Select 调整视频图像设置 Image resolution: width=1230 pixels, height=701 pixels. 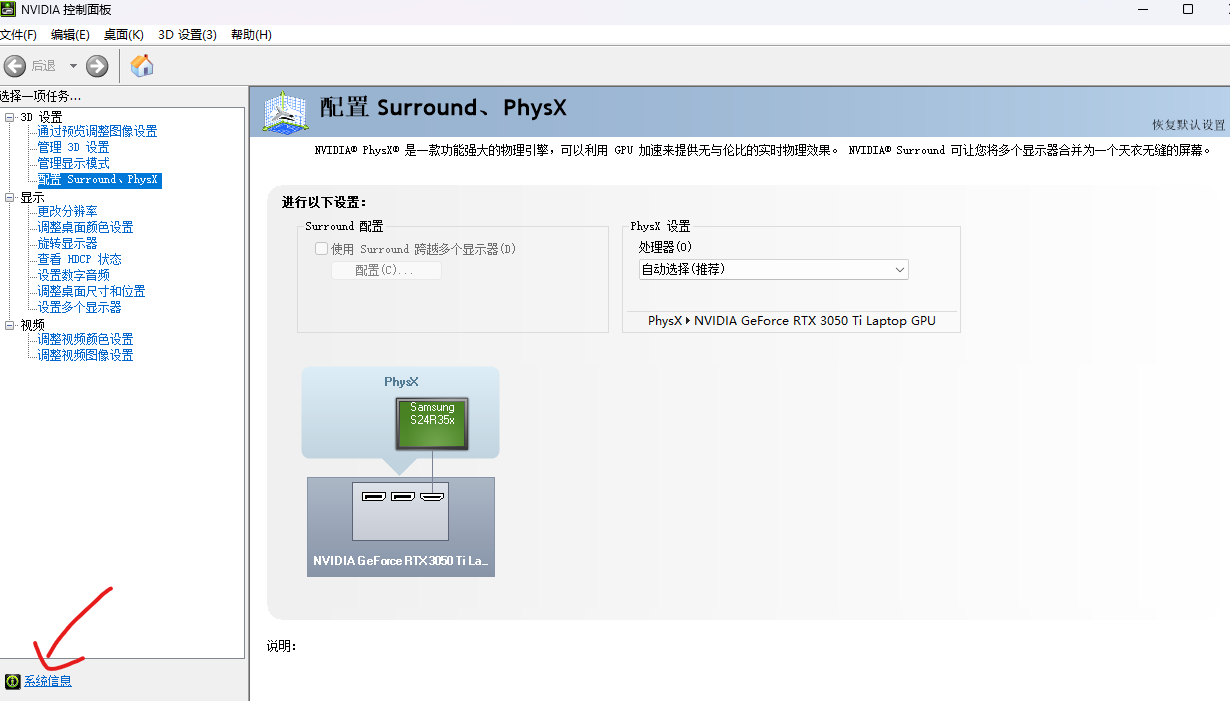click(x=85, y=355)
